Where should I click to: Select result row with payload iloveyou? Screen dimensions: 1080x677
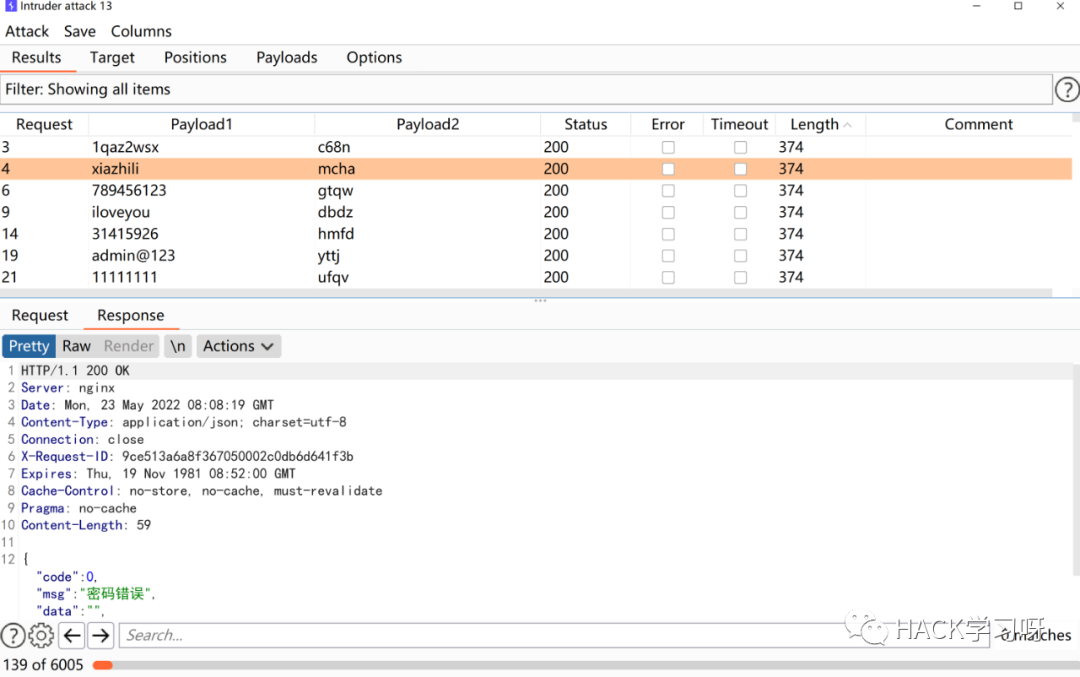point(536,212)
